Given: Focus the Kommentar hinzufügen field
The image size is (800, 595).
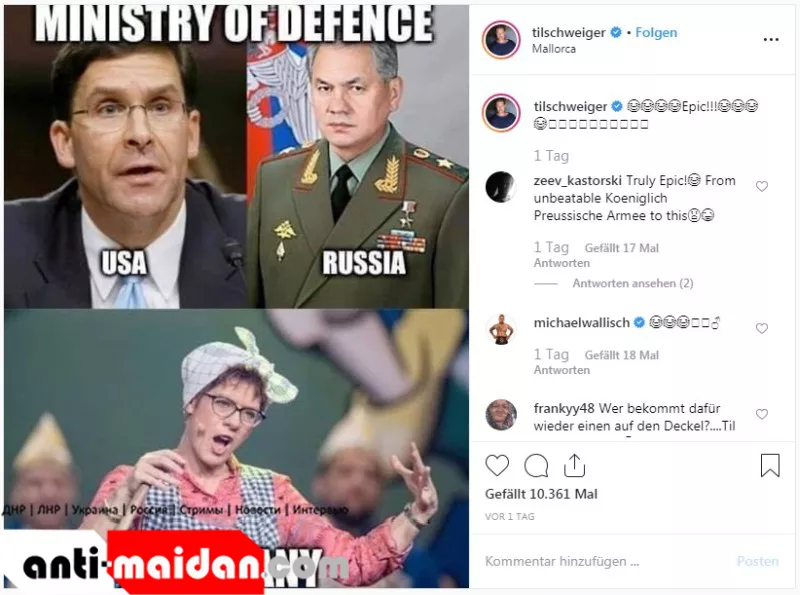Looking at the screenshot, I should (607, 561).
